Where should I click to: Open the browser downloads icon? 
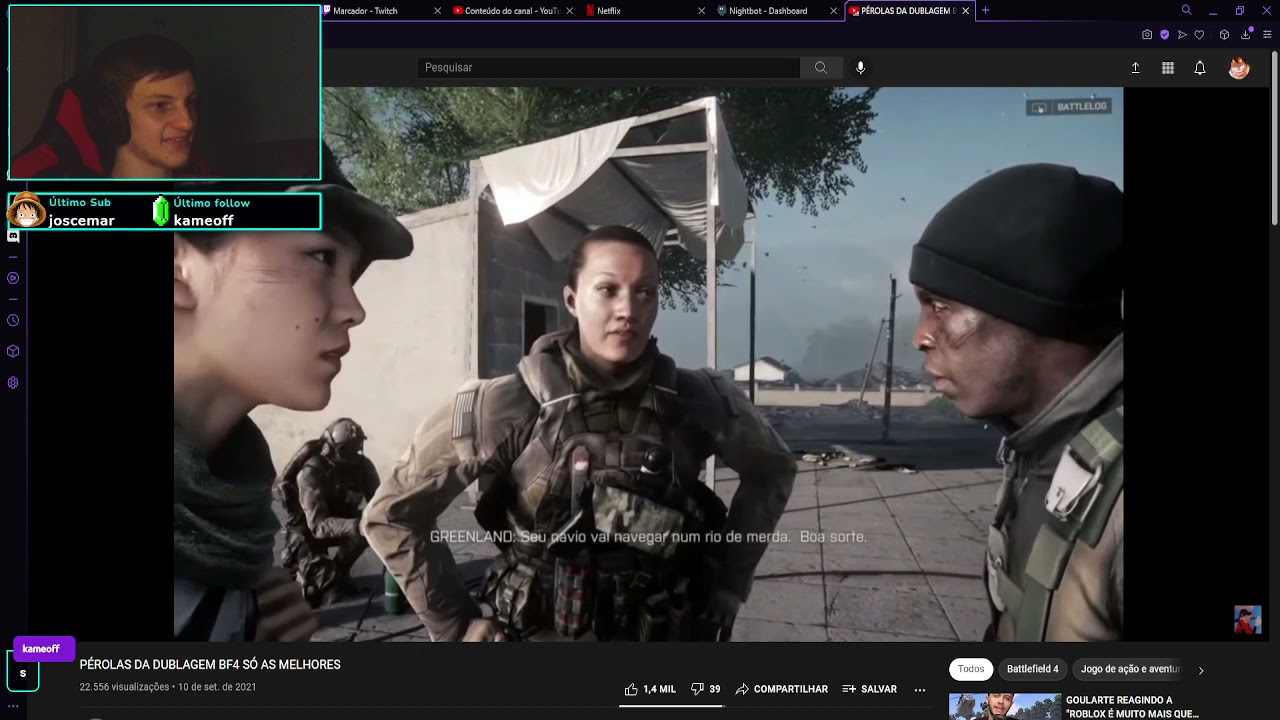pyautogui.click(x=1246, y=35)
